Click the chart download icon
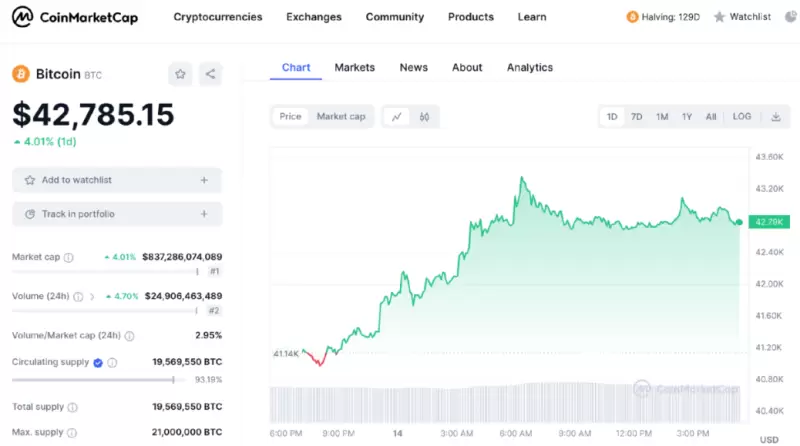 775,117
